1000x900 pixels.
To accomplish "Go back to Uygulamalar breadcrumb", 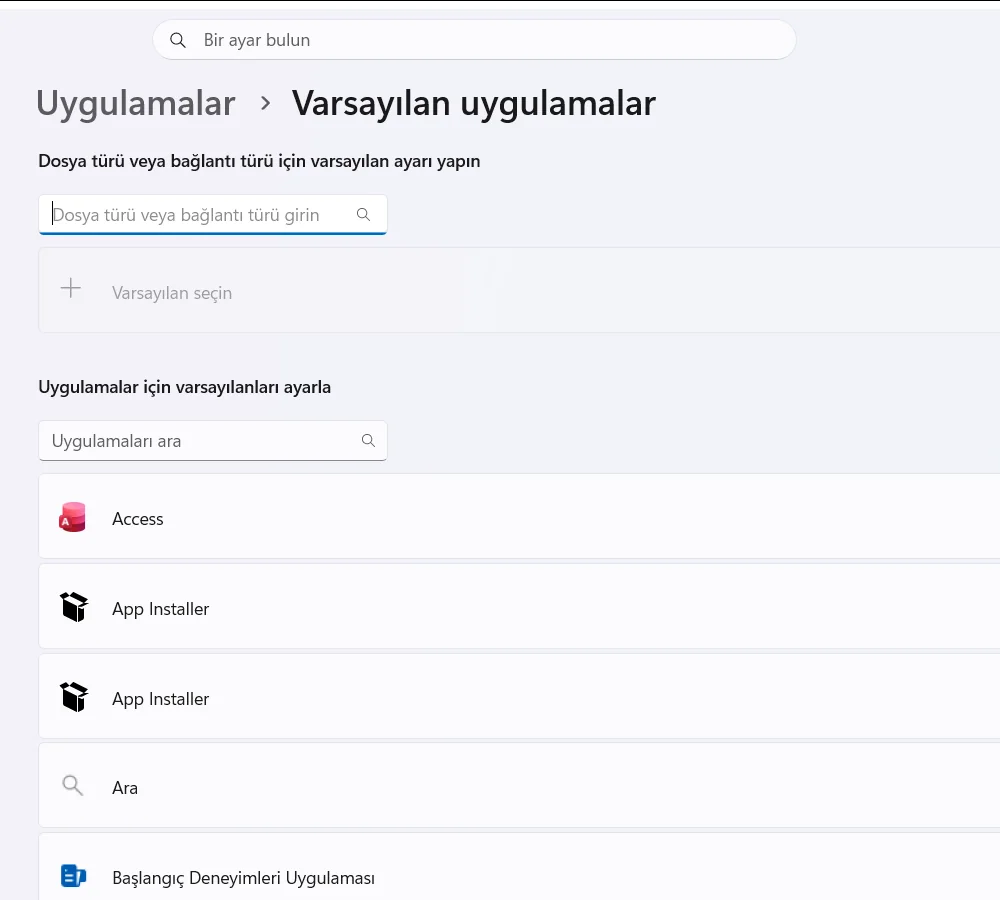I will (x=136, y=103).
